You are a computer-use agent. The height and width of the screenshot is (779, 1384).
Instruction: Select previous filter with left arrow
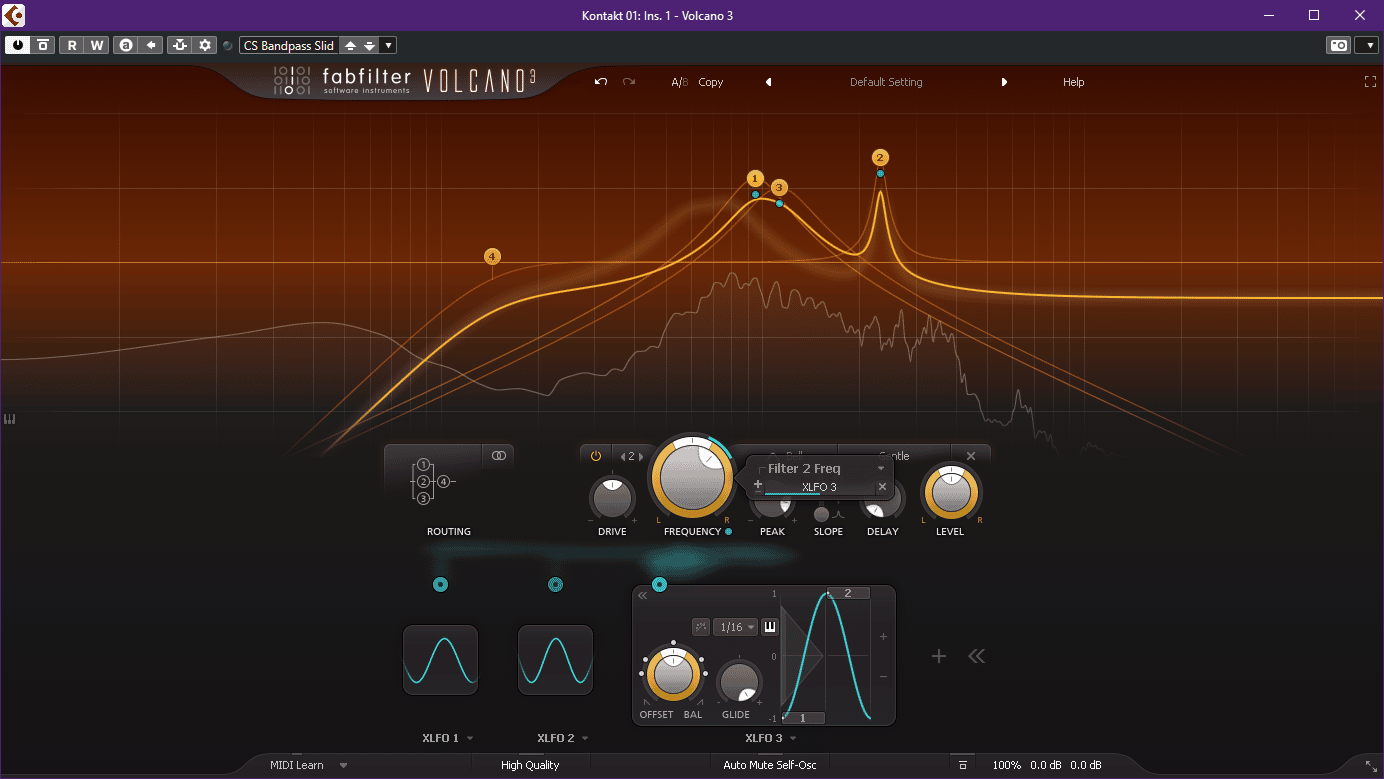pos(622,456)
